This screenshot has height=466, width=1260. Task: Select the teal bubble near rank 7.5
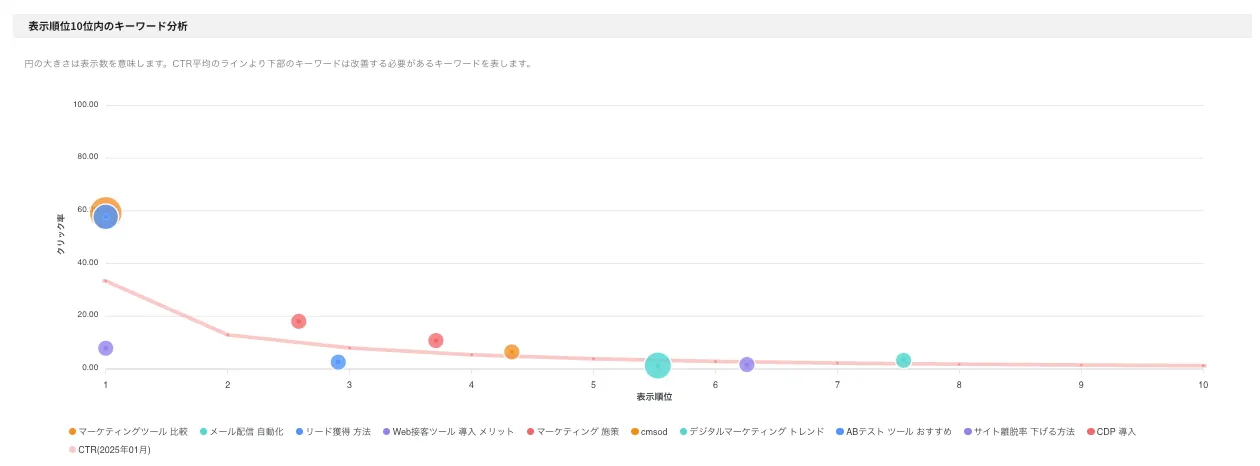[904, 360]
